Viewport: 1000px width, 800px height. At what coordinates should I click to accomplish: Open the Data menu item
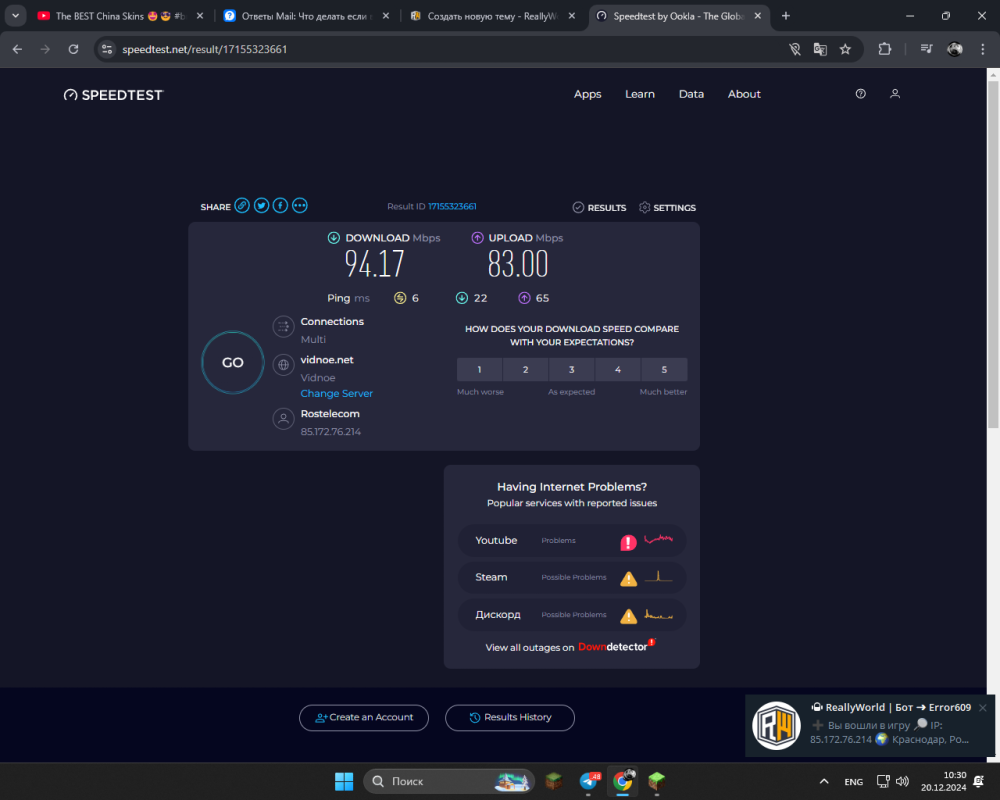click(691, 94)
